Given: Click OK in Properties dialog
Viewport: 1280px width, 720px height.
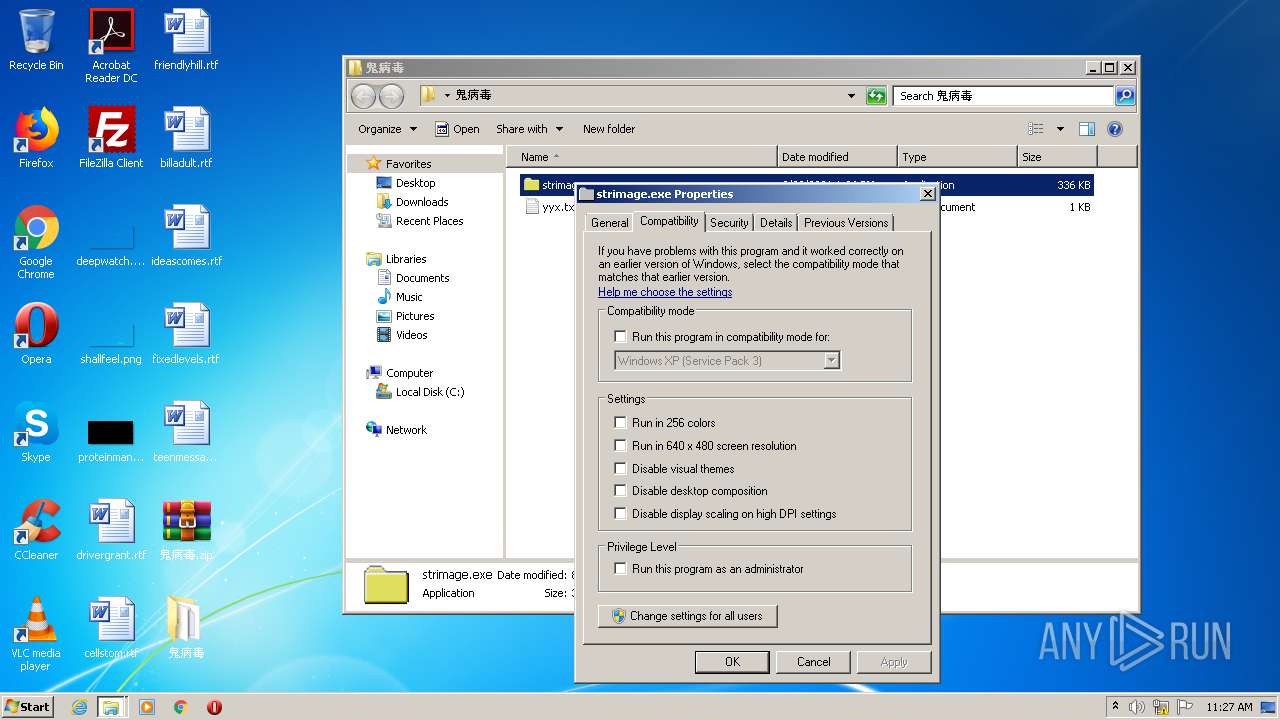Looking at the screenshot, I should click(x=732, y=662).
